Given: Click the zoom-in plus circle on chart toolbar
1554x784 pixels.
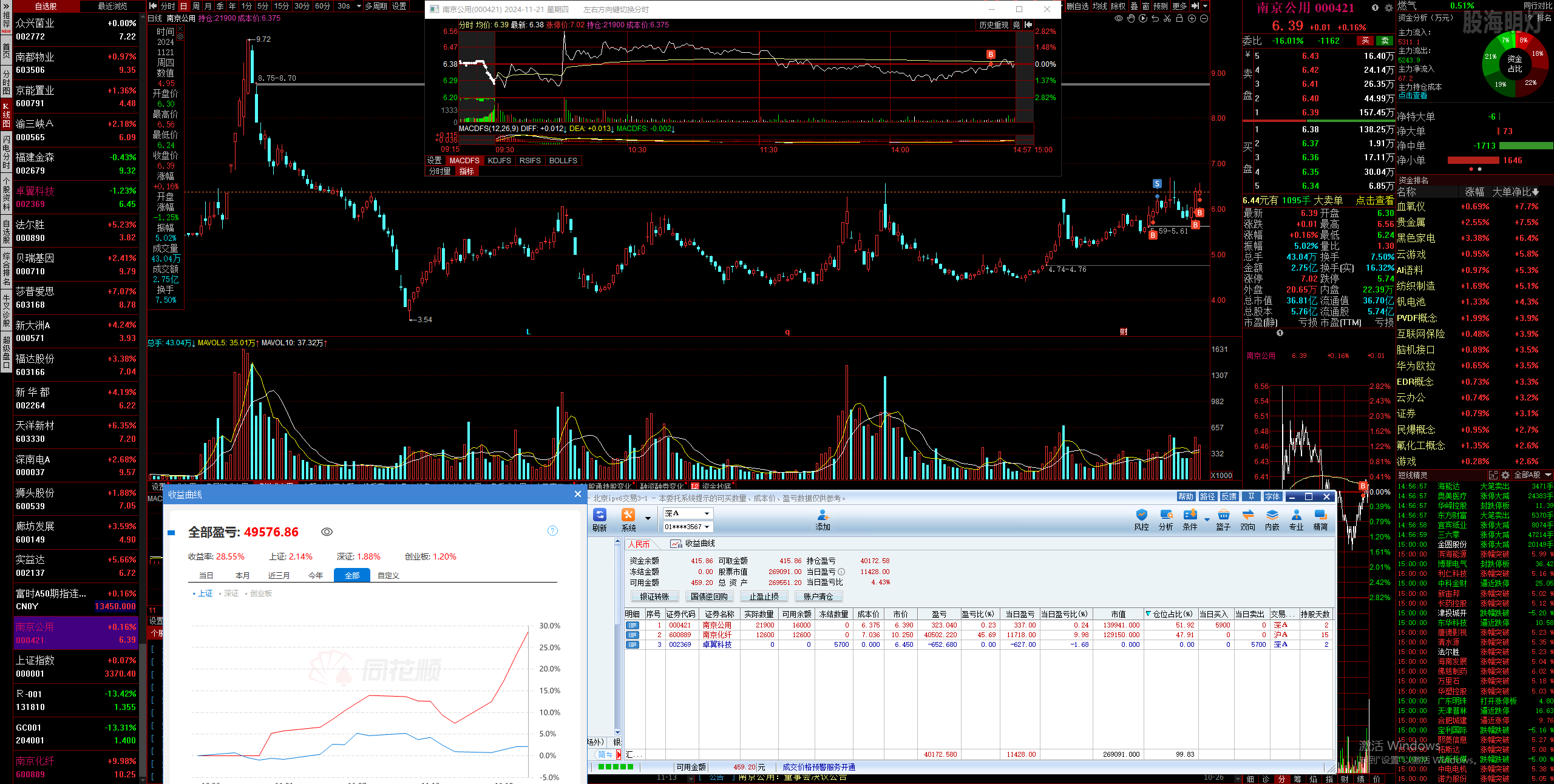Looking at the screenshot, I should [1192, 19].
